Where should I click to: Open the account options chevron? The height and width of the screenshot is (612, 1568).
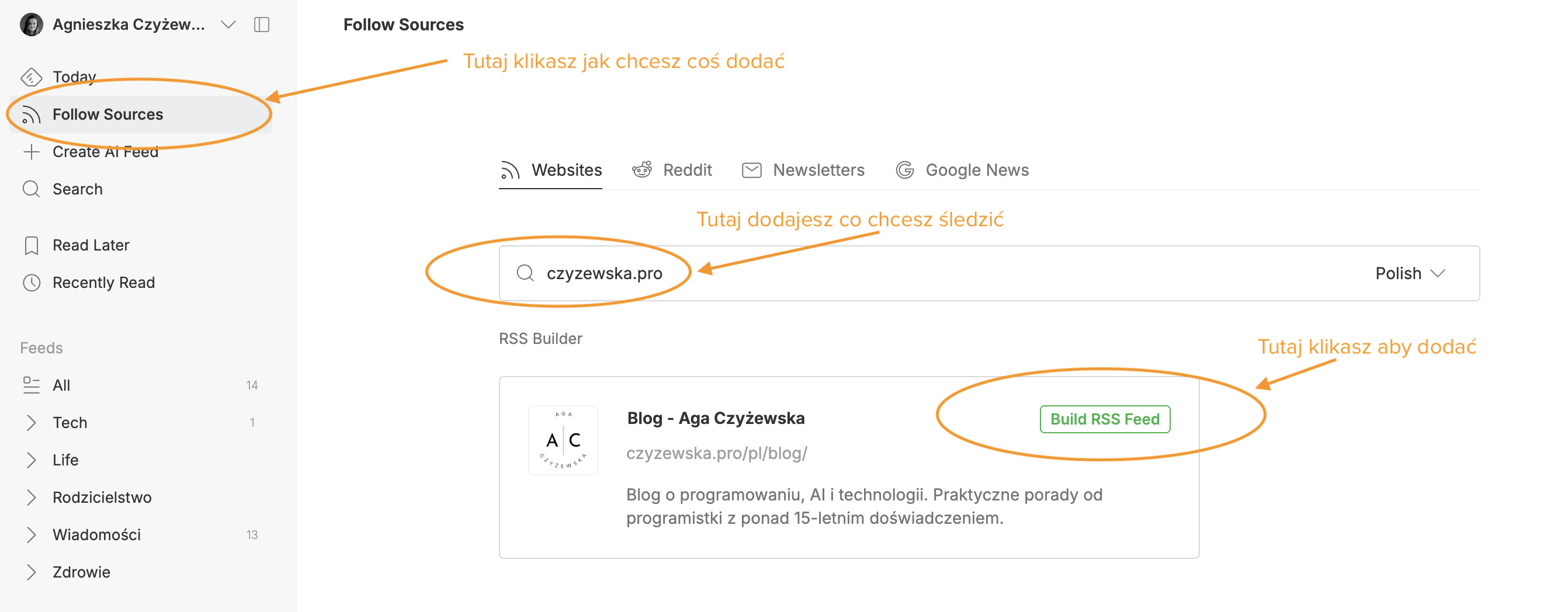coord(228,25)
